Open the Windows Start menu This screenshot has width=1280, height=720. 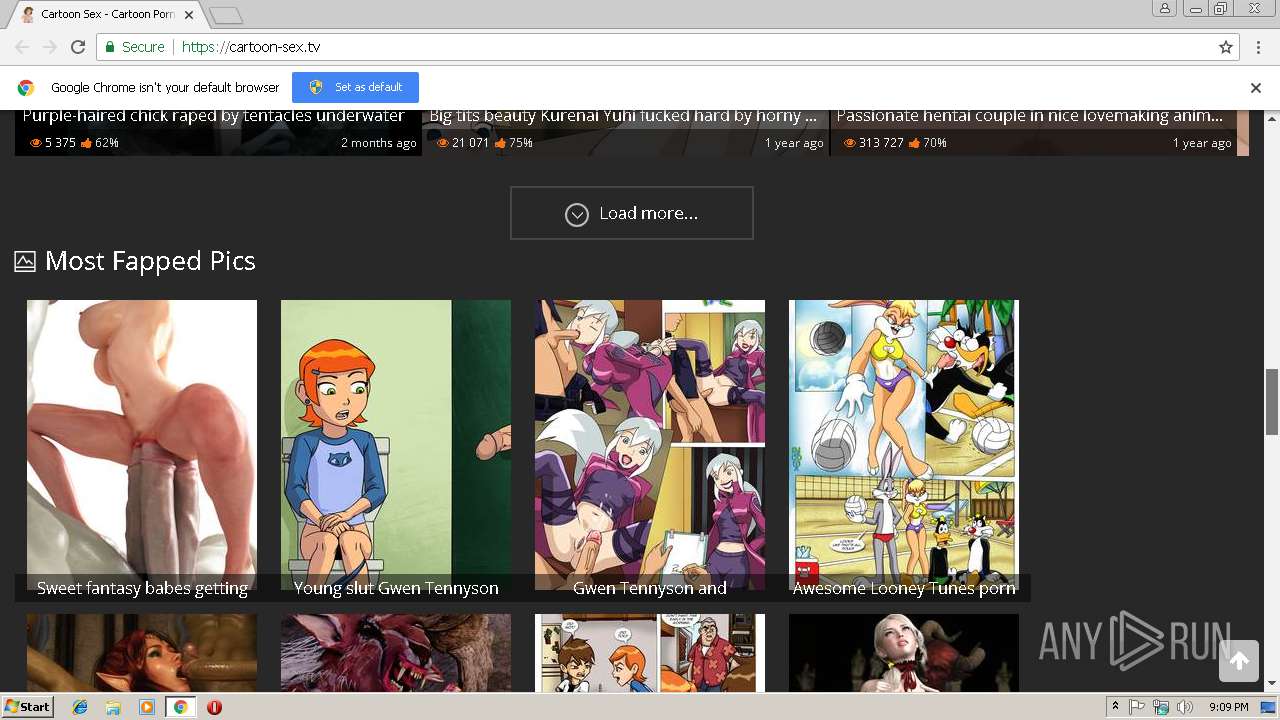[x=27, y=707]
